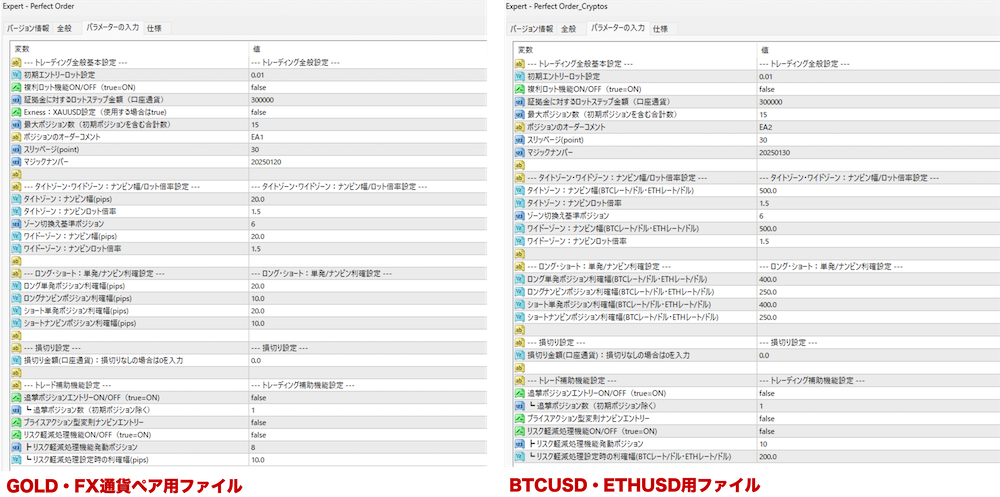Click the icon next to 初期エントリーロット設定 in Perfect Order_Cryptos
1000x497 pixels.
pyautogui.click(x=519, y=76)
